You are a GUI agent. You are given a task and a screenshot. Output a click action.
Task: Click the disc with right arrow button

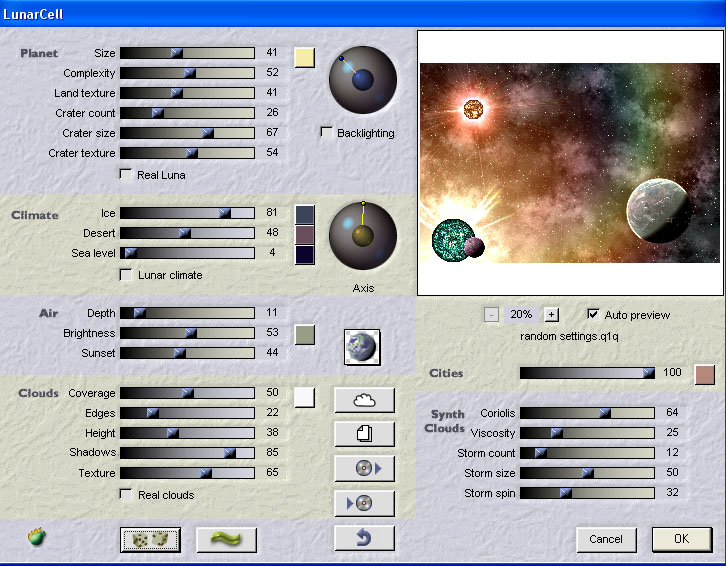click(x=364, y=468)
